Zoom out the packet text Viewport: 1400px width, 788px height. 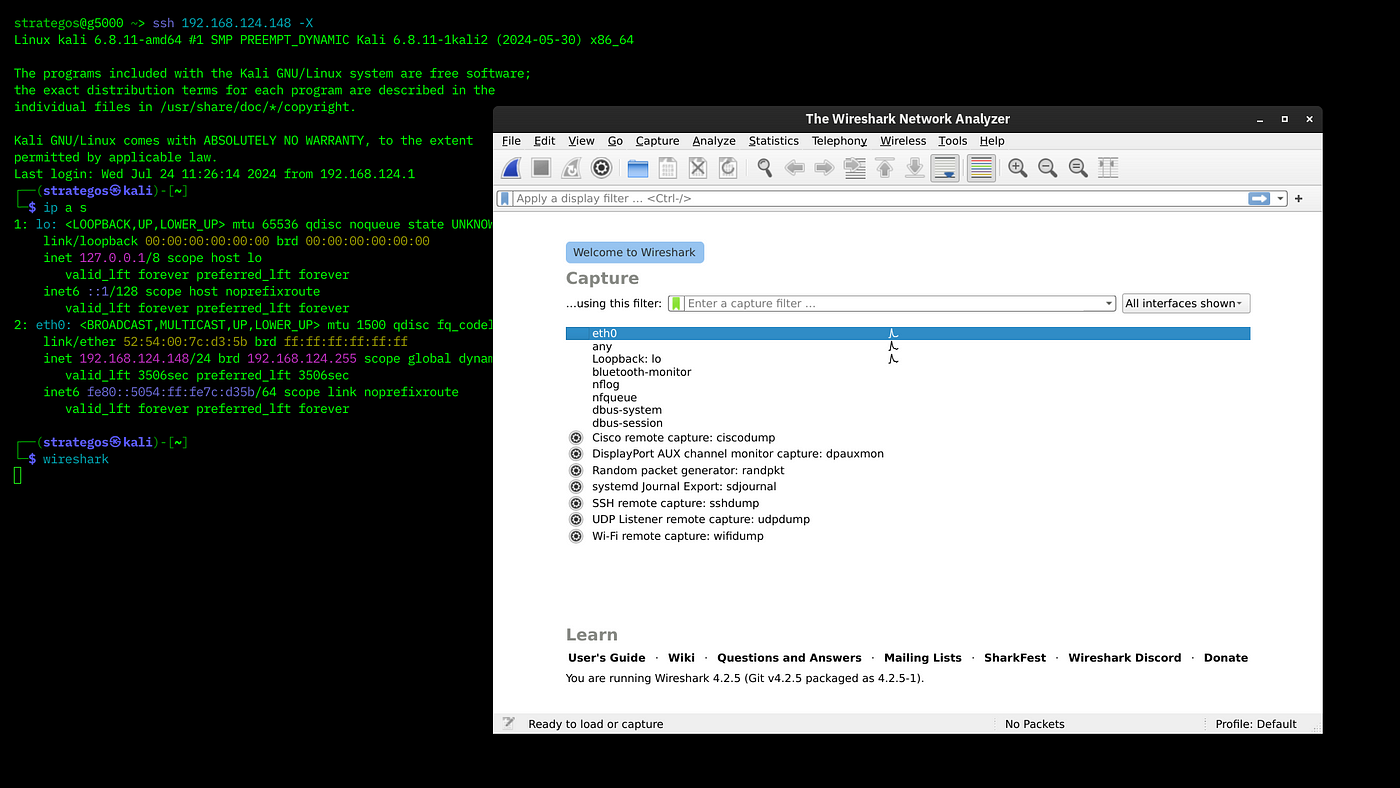[1047, 168]
